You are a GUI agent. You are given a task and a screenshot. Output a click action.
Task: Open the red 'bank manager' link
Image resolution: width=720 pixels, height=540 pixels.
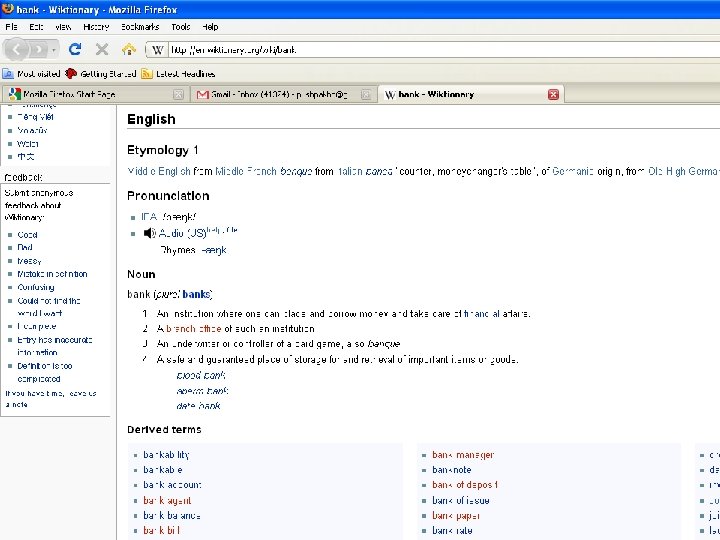click(x=463, y=455)
